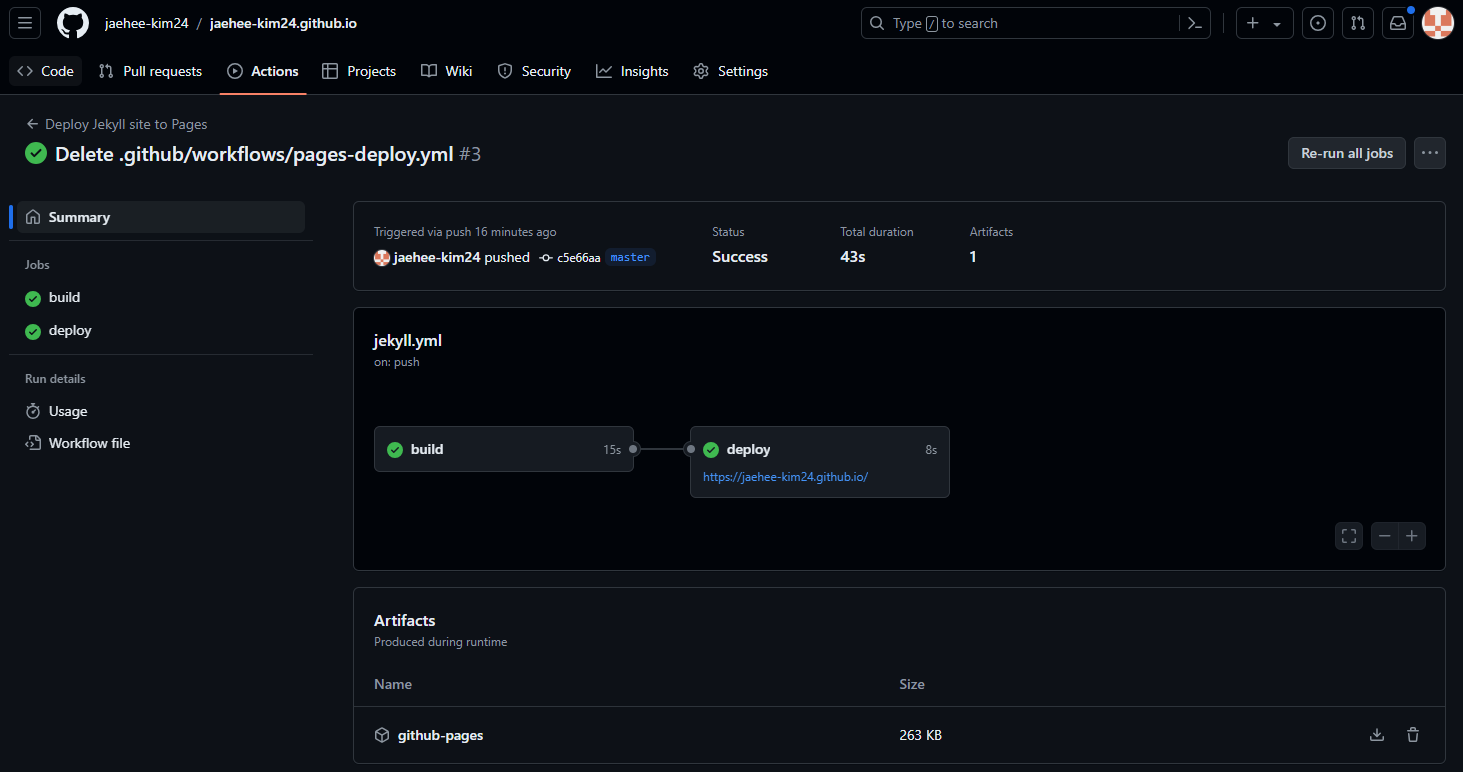
Task: Open the Insights tab
Action: 632,71
